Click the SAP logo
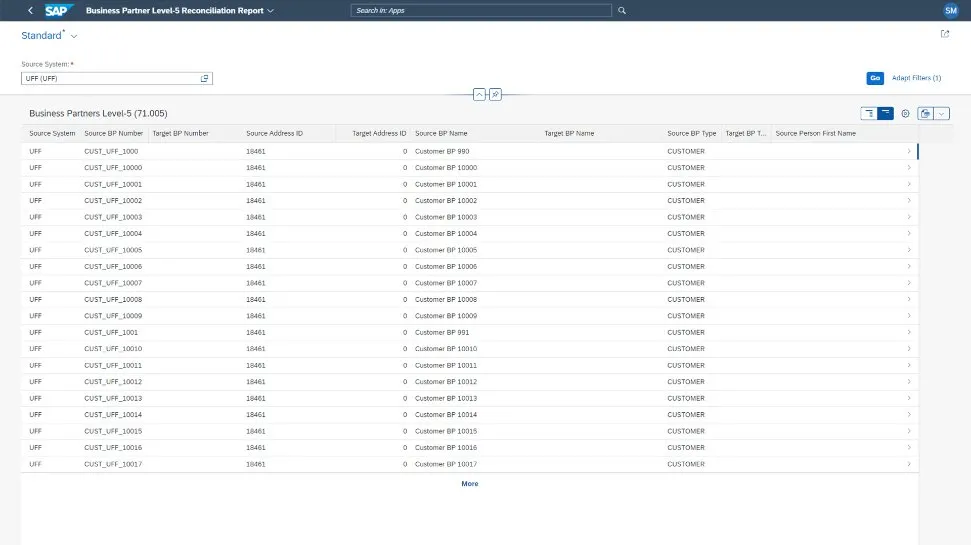 click(59, 11)
